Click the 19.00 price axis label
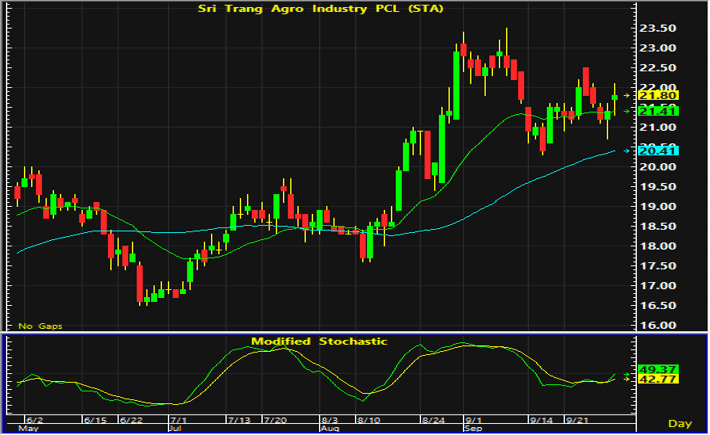This screenshot has height=435, width=710. click(657, 206)
